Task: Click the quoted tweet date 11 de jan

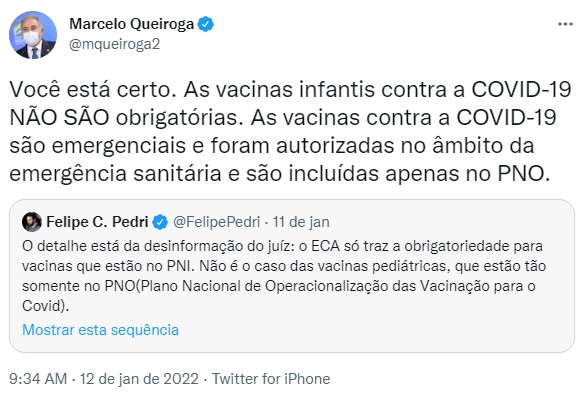Action: click(301, 222)
